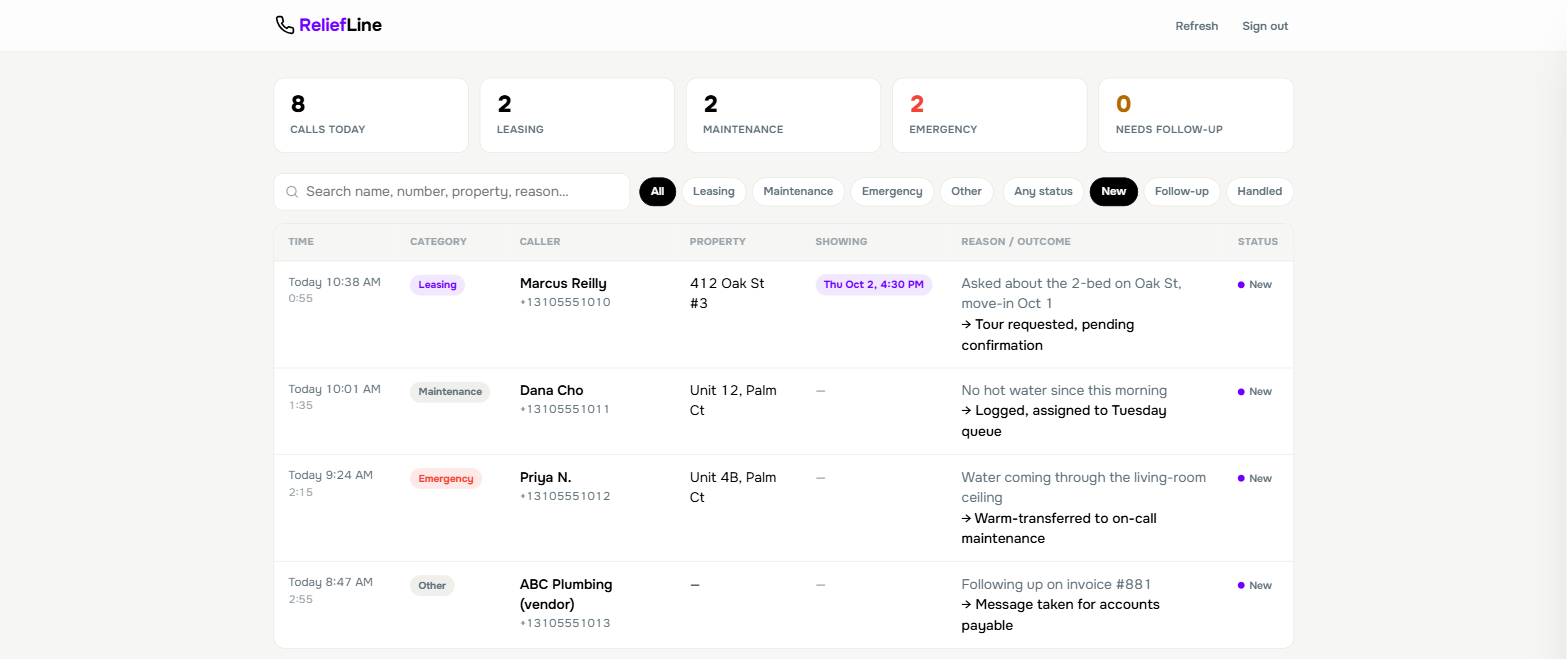
Task: Focus the search name, number, property field
Action: click(x=452, y=192)
